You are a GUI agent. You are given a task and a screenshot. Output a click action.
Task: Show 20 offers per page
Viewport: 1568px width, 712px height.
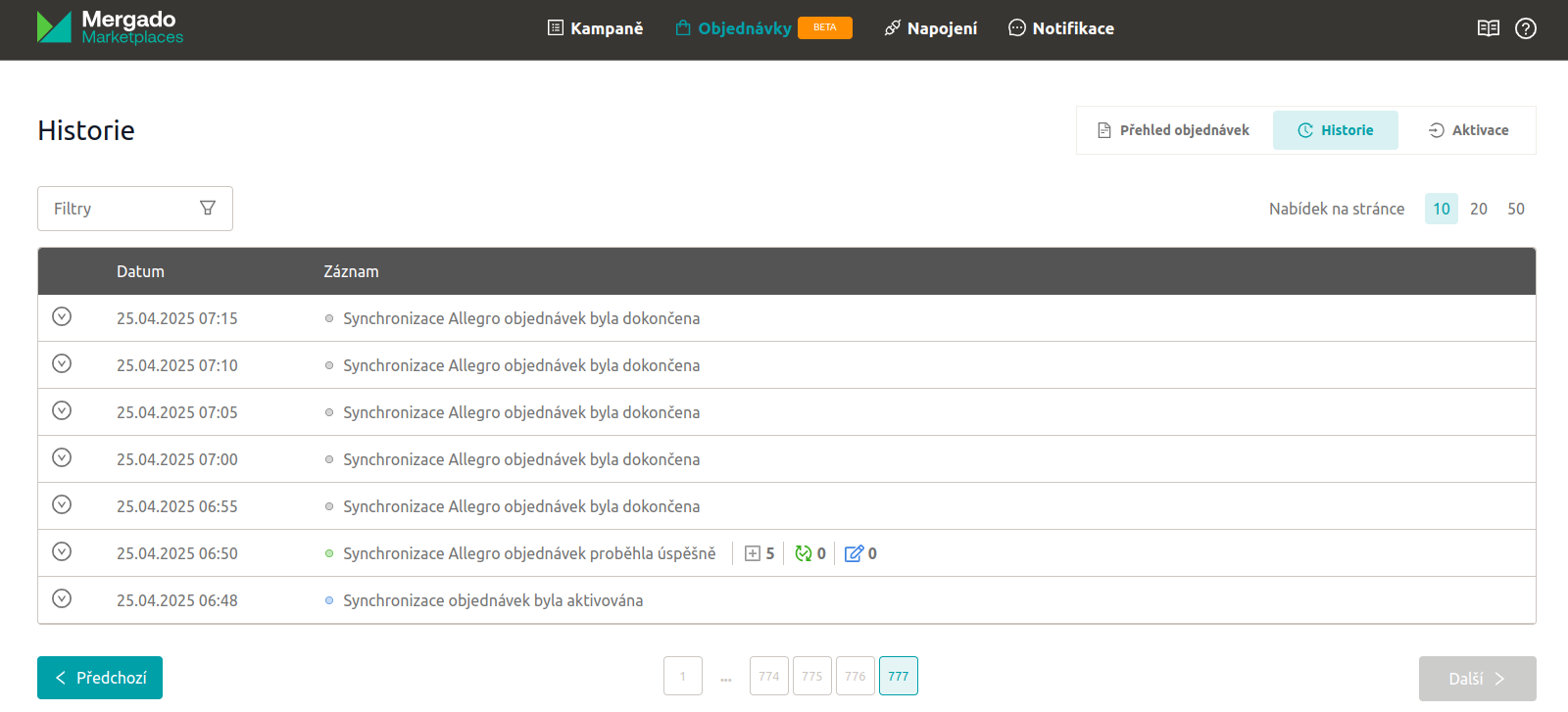point(1478,209)
